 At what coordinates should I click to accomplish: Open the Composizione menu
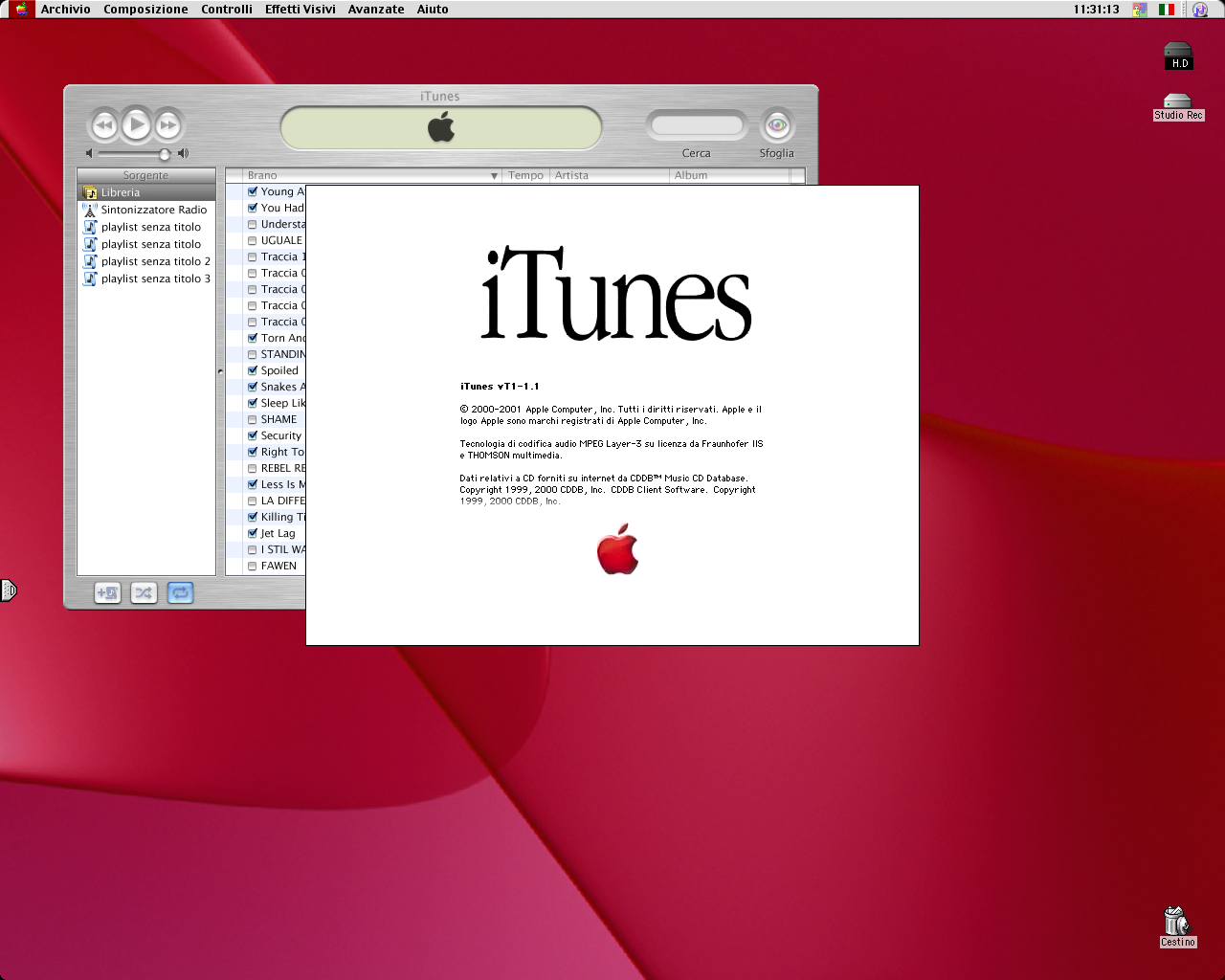[x=145, y=9]
